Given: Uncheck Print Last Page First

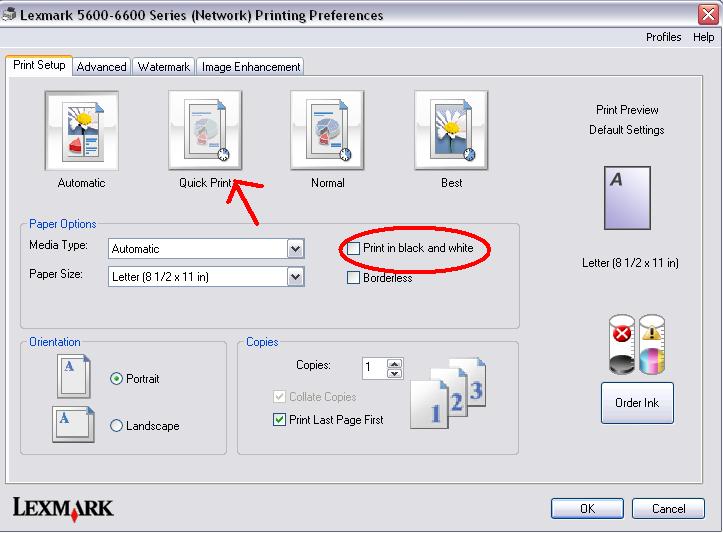Looking at the screenshot, I should point(279,420).
